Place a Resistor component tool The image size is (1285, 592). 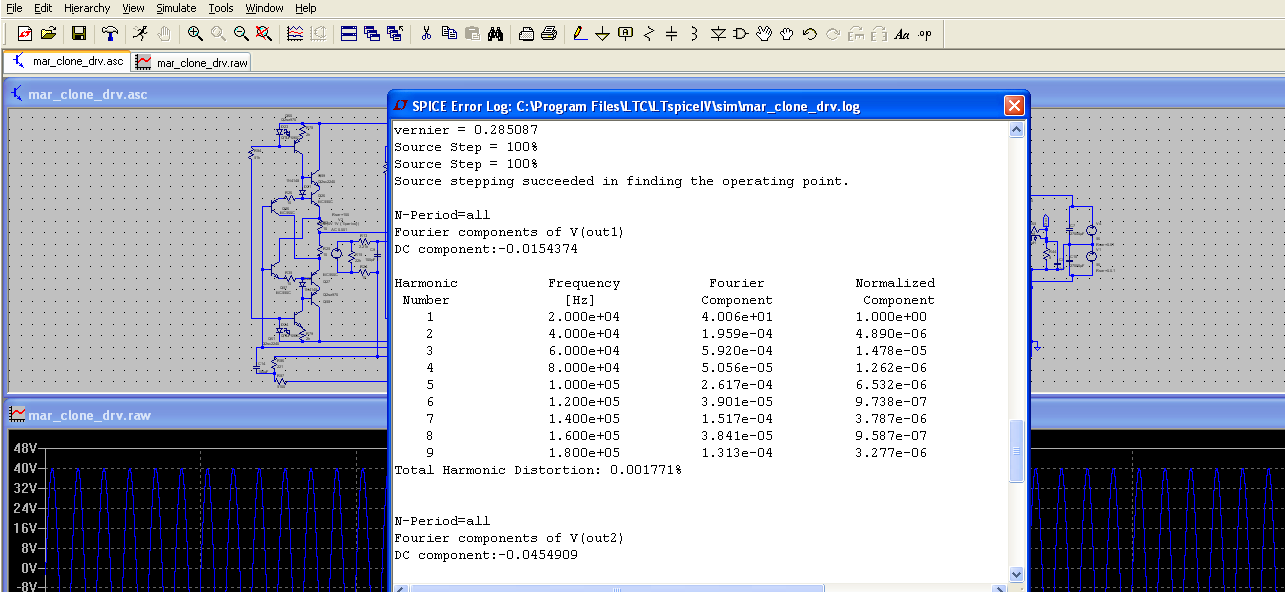(649, 33)
